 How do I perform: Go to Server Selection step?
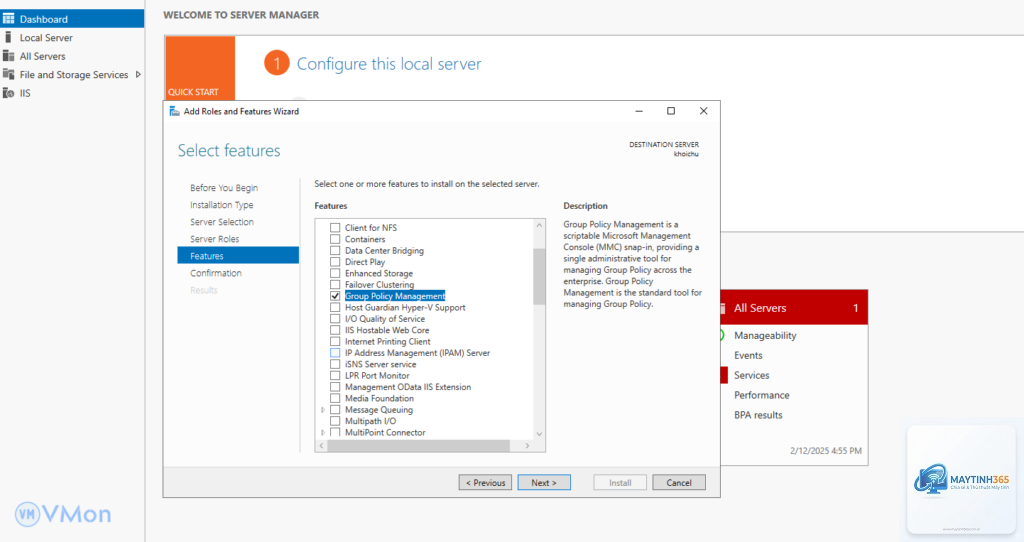222,222
